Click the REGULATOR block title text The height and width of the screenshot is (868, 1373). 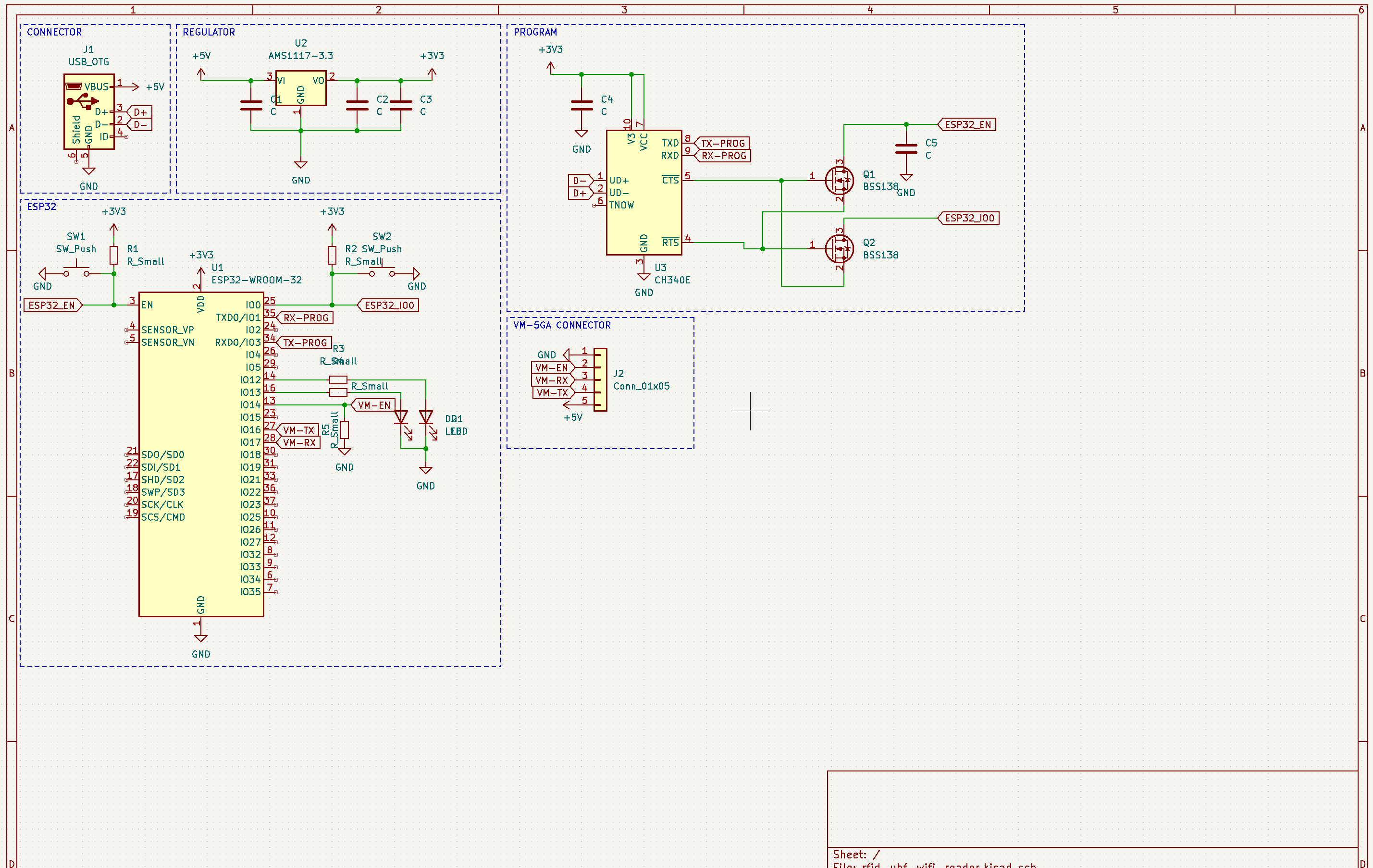point(209,32)
